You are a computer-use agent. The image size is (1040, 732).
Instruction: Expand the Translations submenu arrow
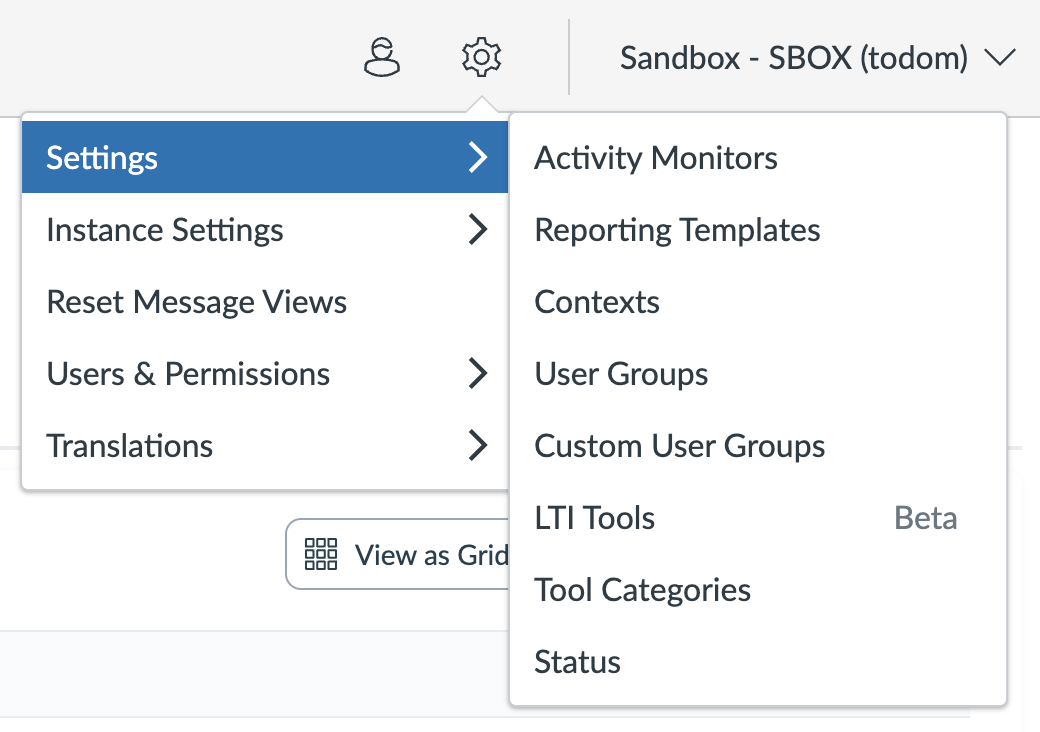[479, 446]
